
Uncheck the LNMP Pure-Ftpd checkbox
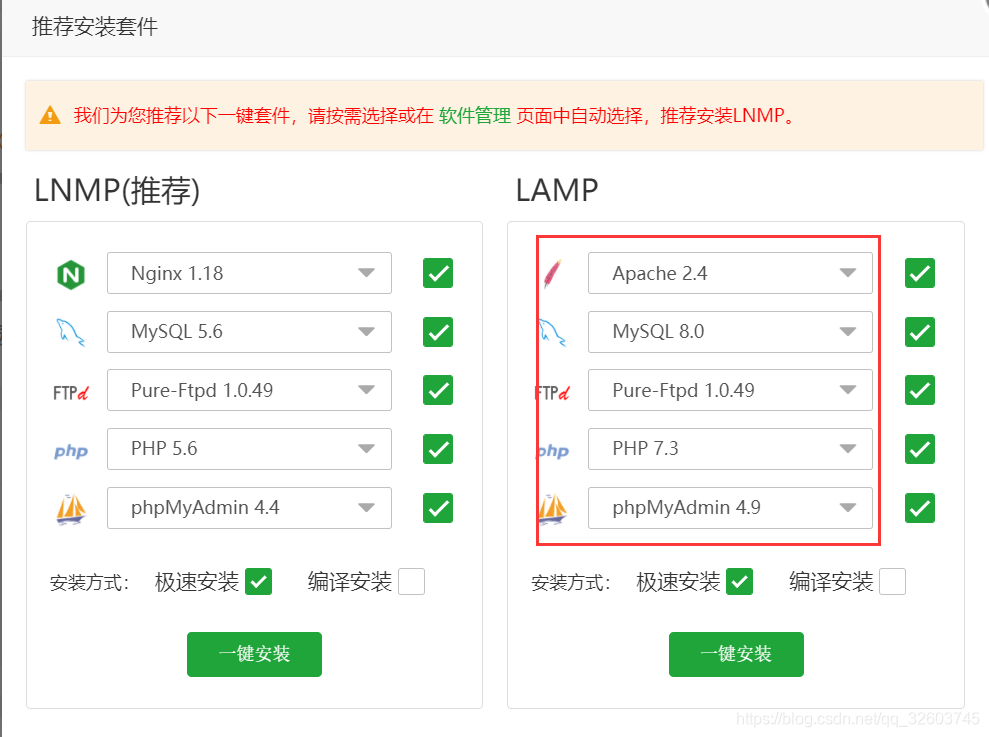point(438,390)
